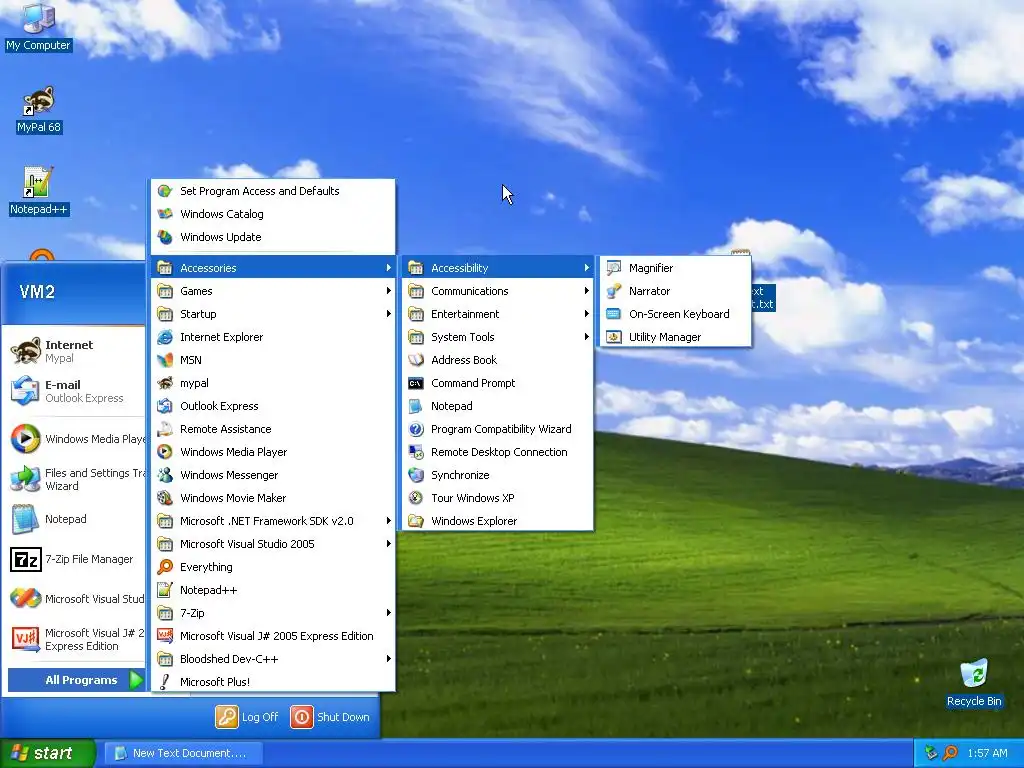The height and width of the screenshot is (768, 1024).
Task: Click the Windows Movie Maker icon
Action: tap(165, 498)
